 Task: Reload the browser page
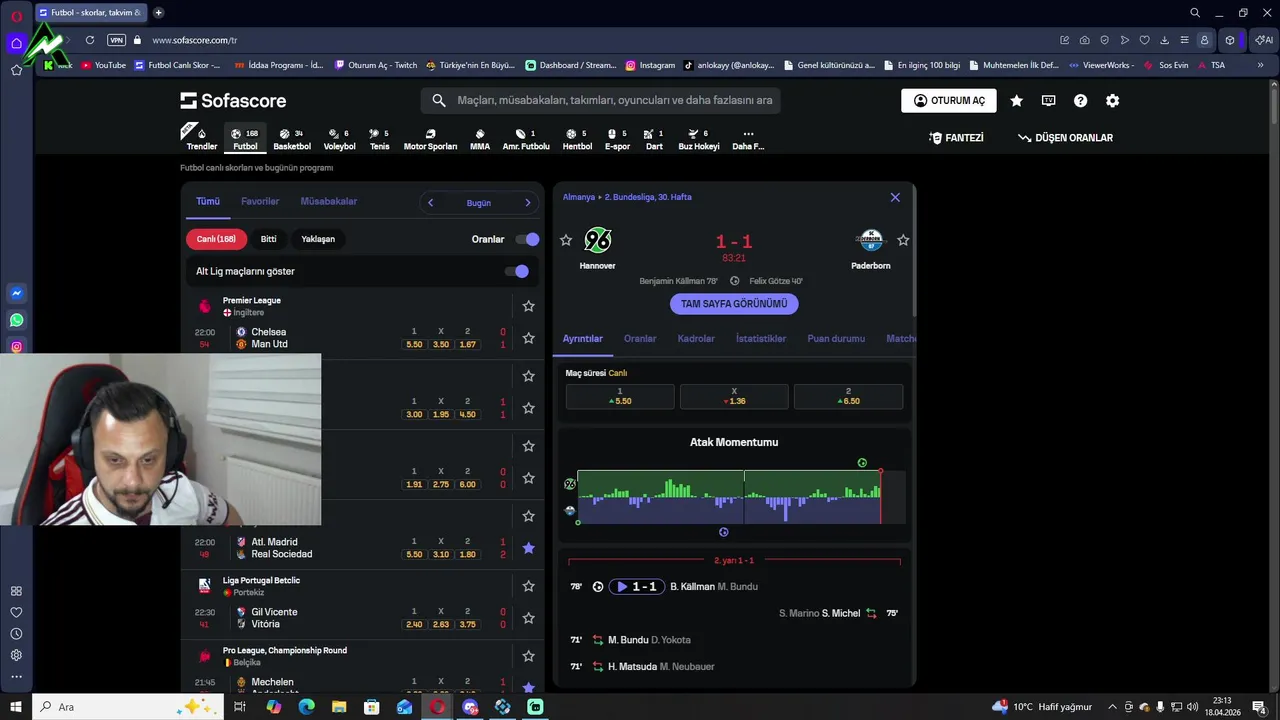point(90,40)
